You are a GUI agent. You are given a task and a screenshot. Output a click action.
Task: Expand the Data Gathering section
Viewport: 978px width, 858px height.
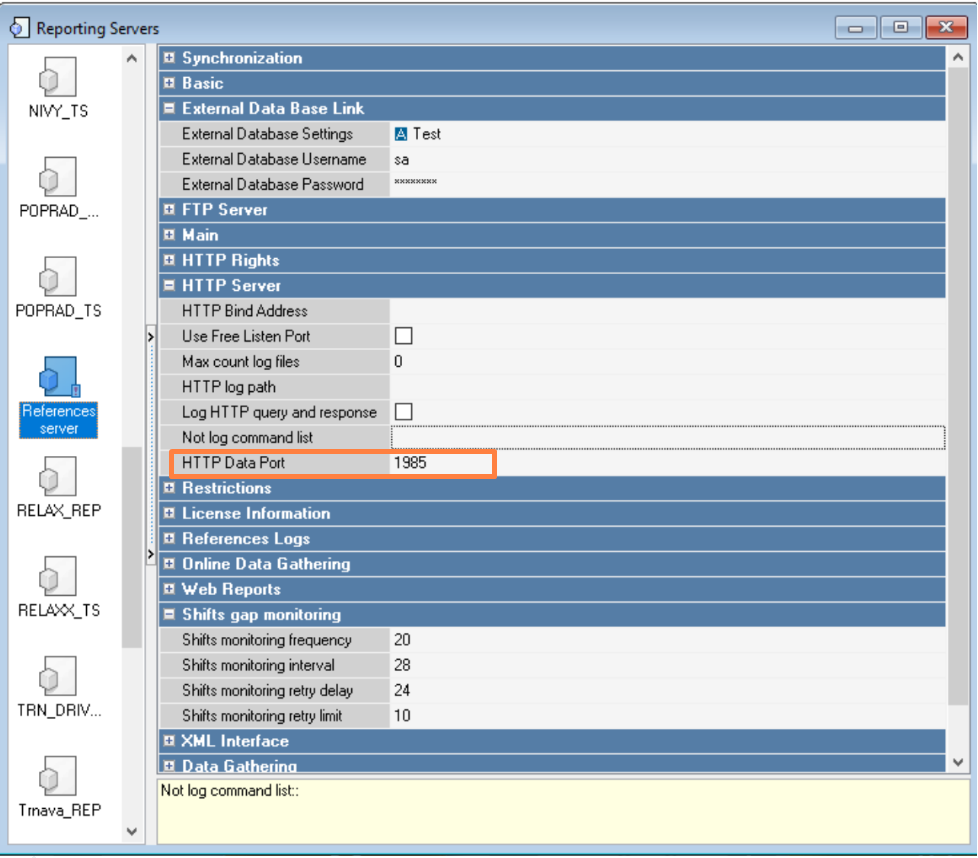169,766
